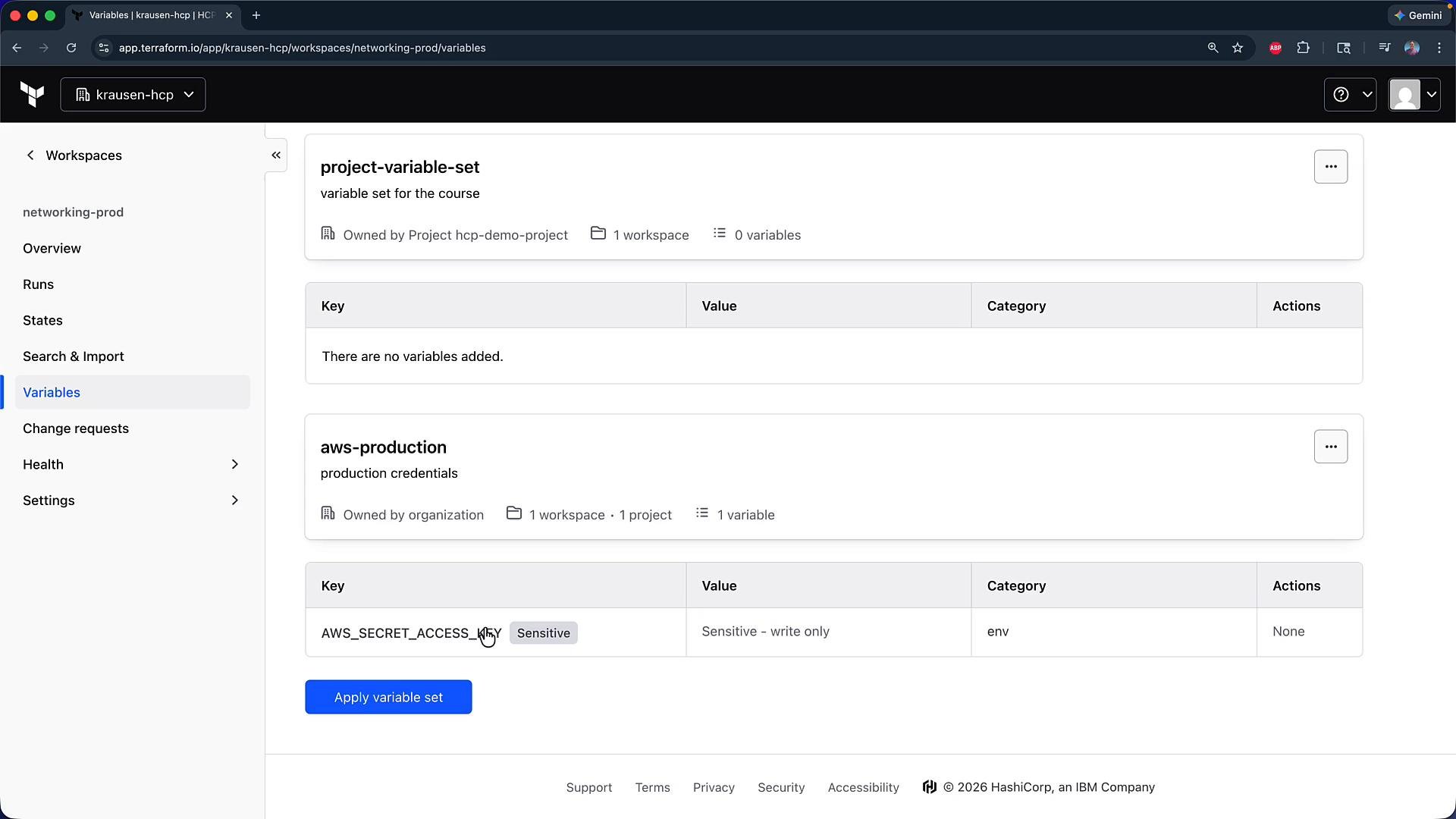The image size is (1456, 819).
Task: Open project-variable-set title link
Action: pos(400,167)
